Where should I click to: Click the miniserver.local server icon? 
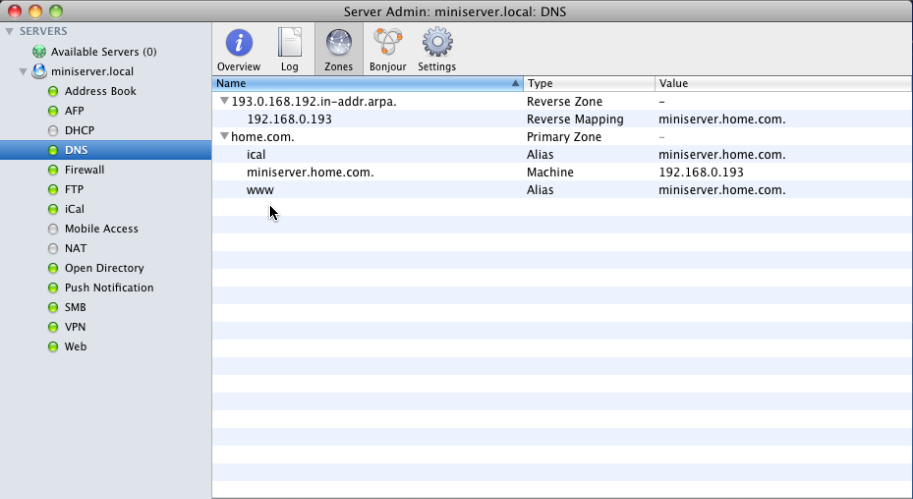tap(39, 71)
